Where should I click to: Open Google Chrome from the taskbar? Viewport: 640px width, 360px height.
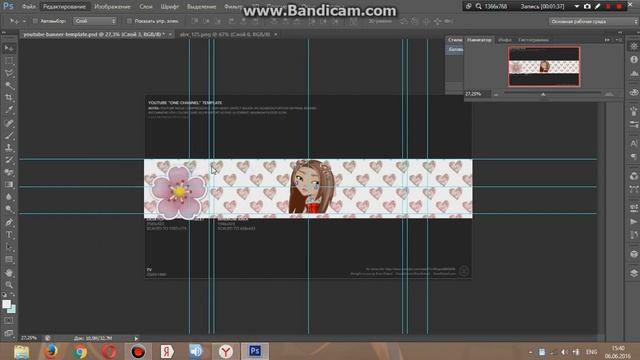[x=80, y=352]
